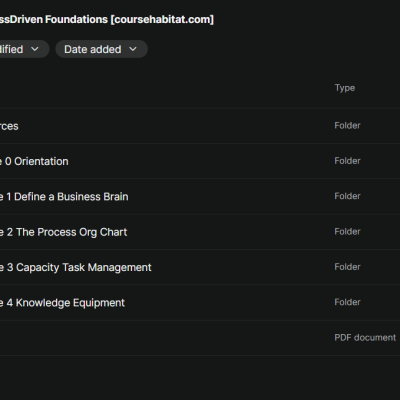Click Folder type in Capacity Task Management row
This screenshot has width=400, height=400.
pyautogui.click(x=347, y=267)
